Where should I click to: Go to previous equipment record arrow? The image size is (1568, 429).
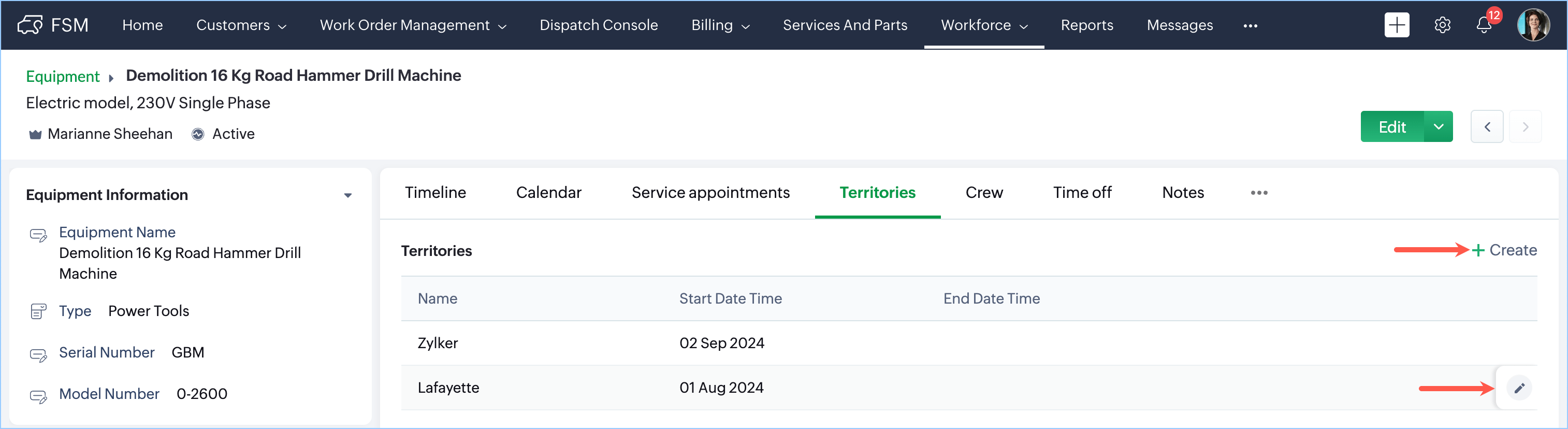coord(1486,127)
